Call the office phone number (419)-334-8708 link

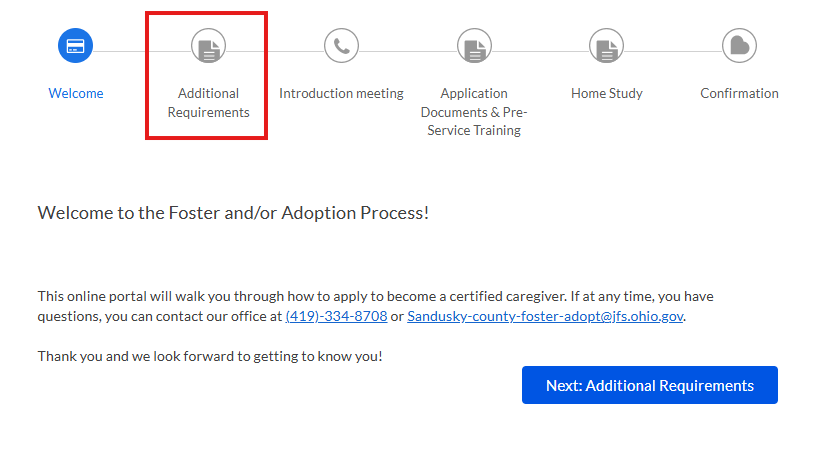click(336, 317)
